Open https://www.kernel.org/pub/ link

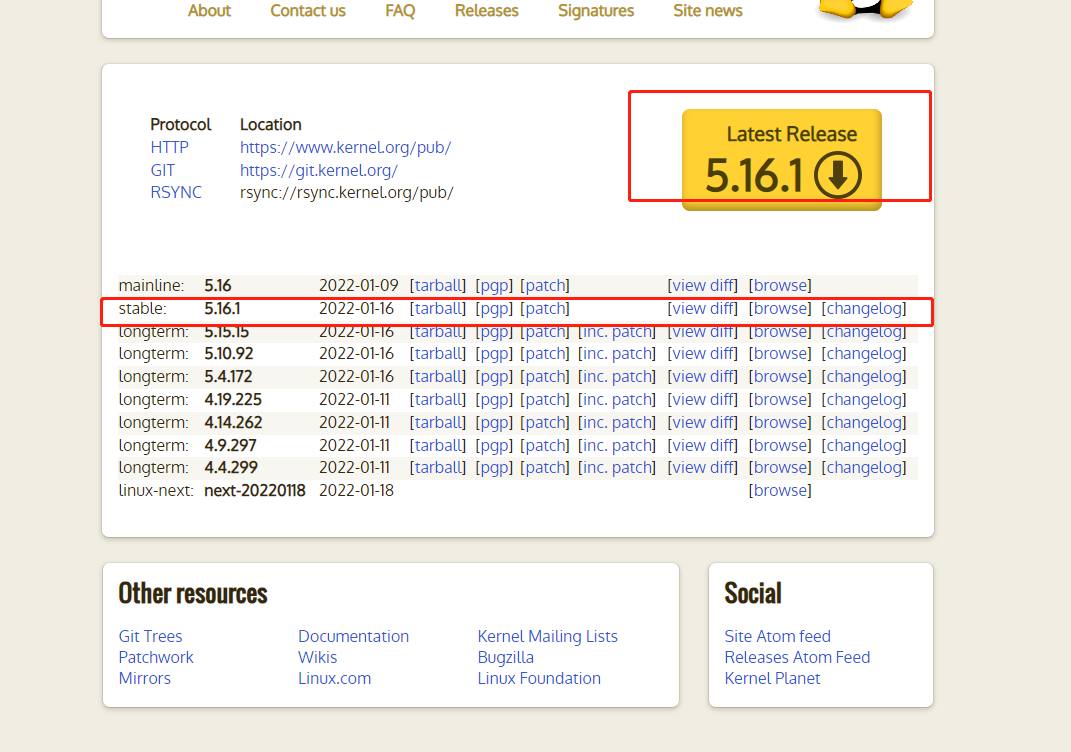pyautogui.click(x=345, y=148)
